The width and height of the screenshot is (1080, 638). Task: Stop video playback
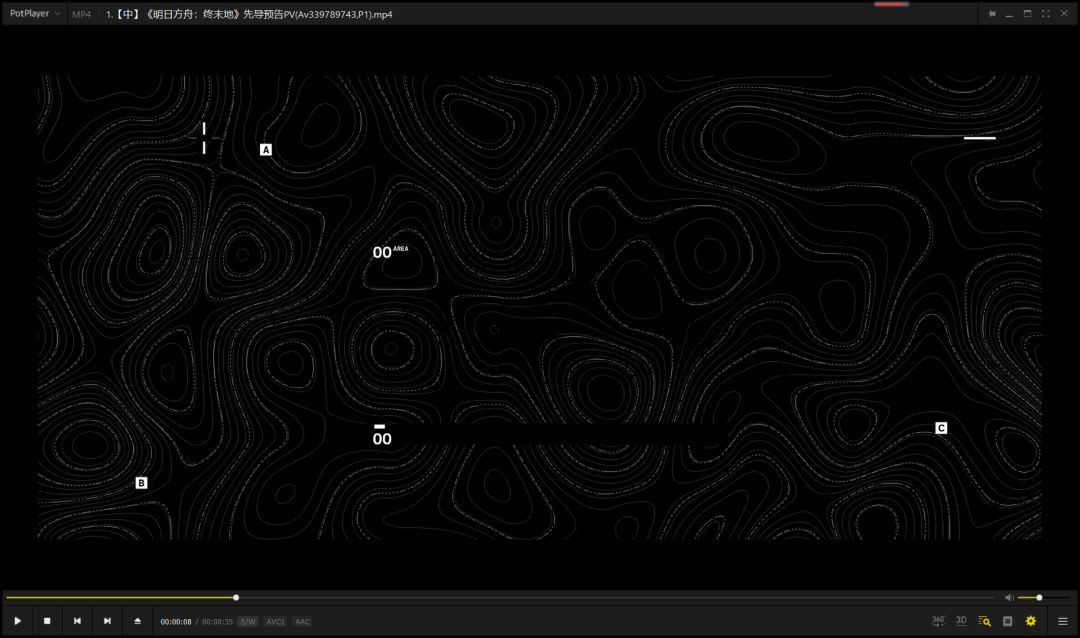click(x=47, y=621)
